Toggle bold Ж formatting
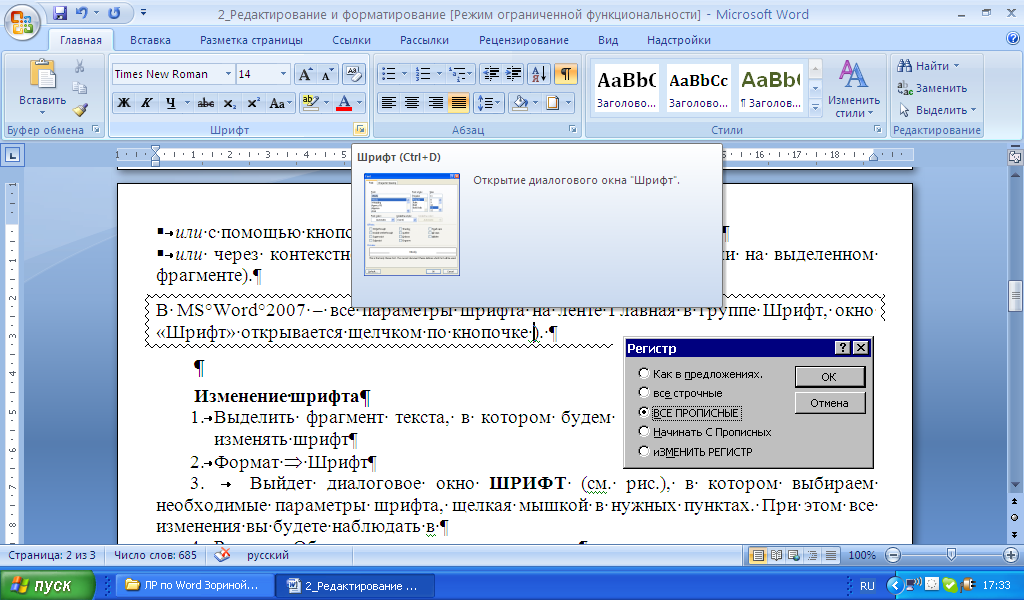 pos(123,103)
